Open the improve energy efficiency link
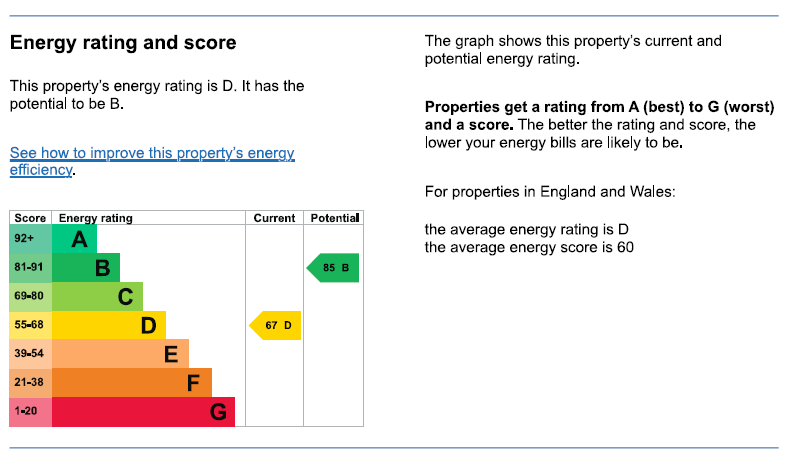 152,161
